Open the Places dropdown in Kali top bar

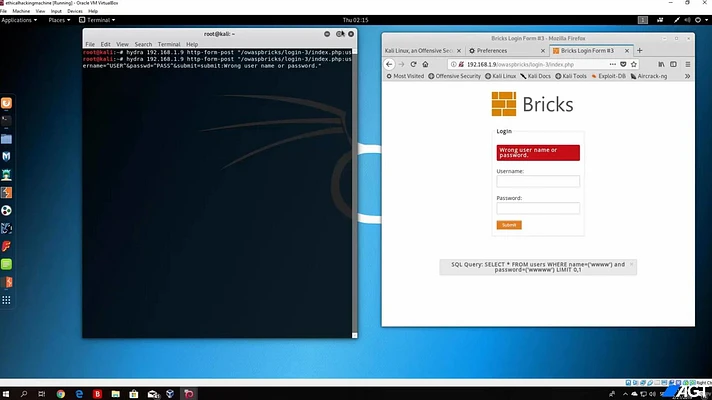click(x=59, y=20)
